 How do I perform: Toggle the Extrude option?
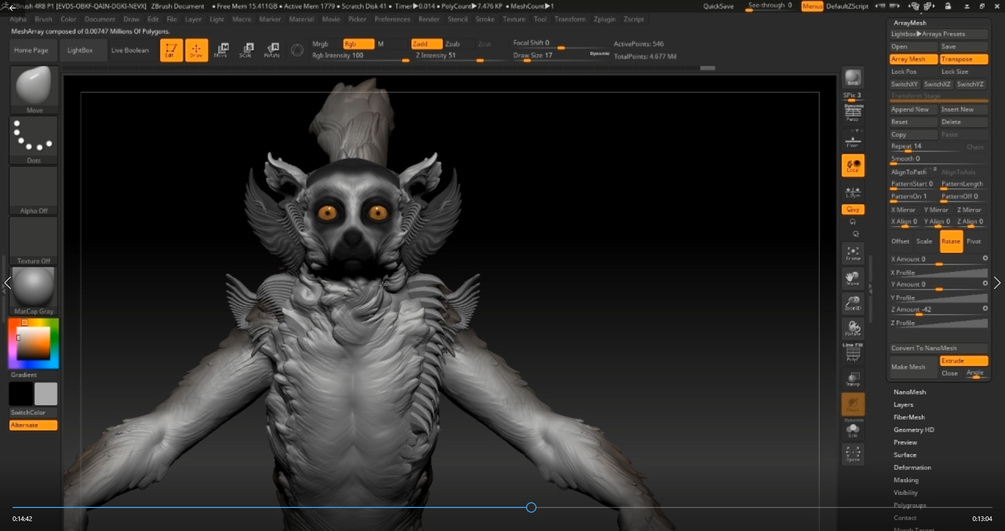pos(964,360)
